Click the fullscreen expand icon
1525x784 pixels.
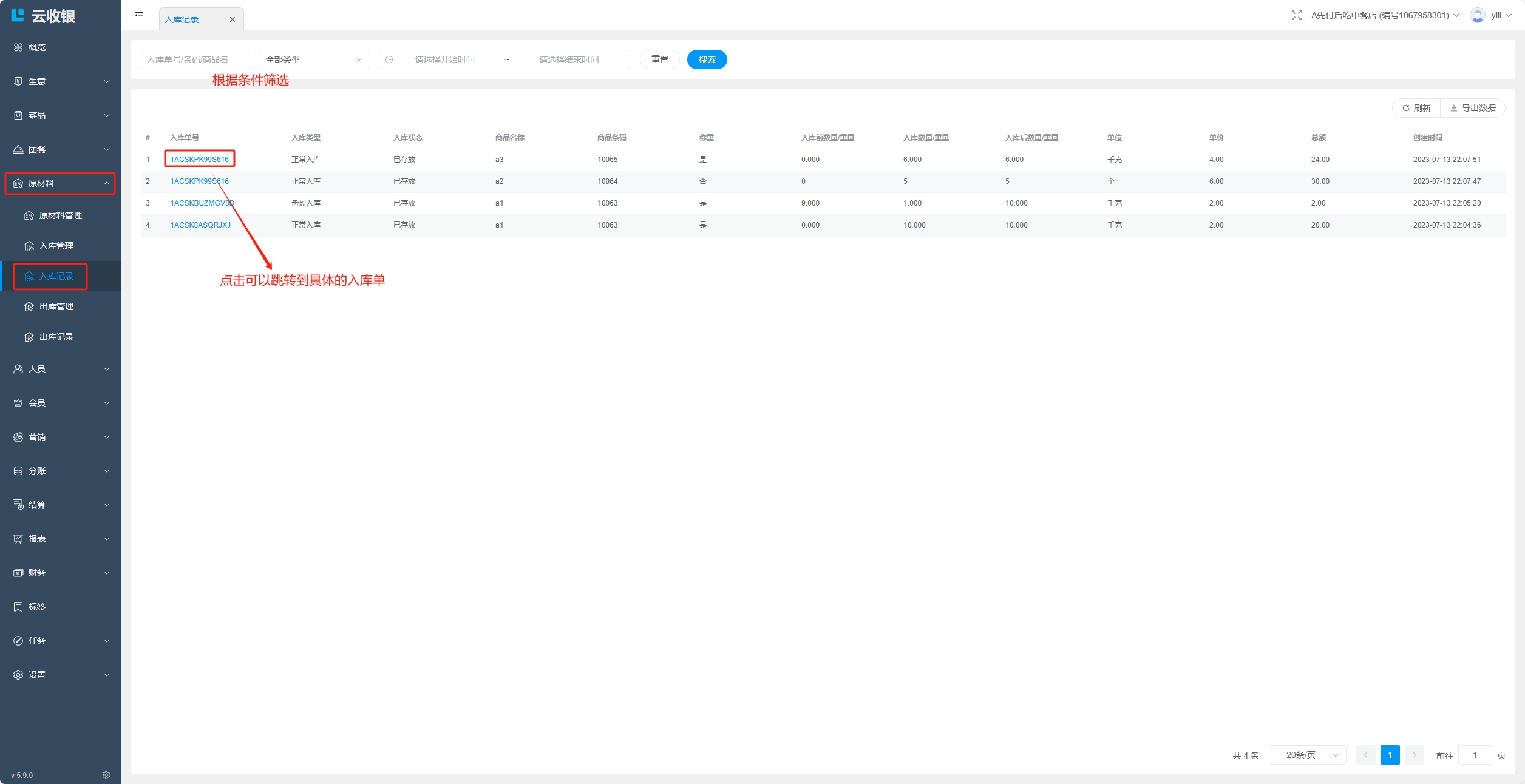(1296, 15)
